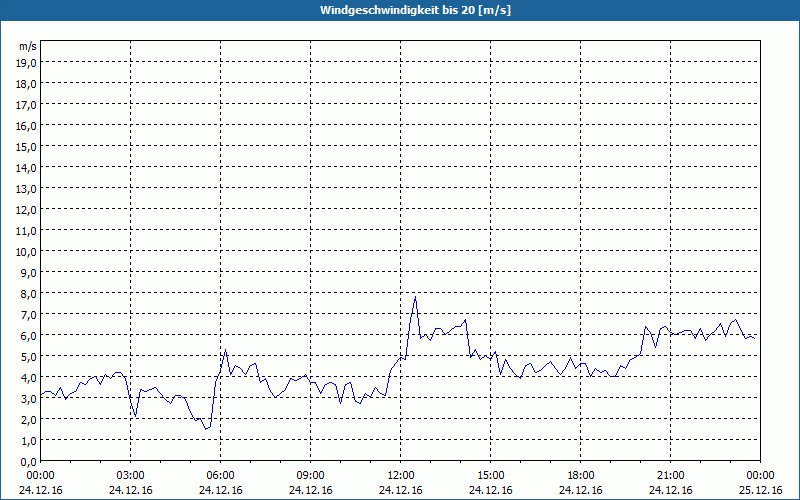Click the 6,0 y-axis label
The height and width of the screenshot is (500, 800).
pos(28,336)
